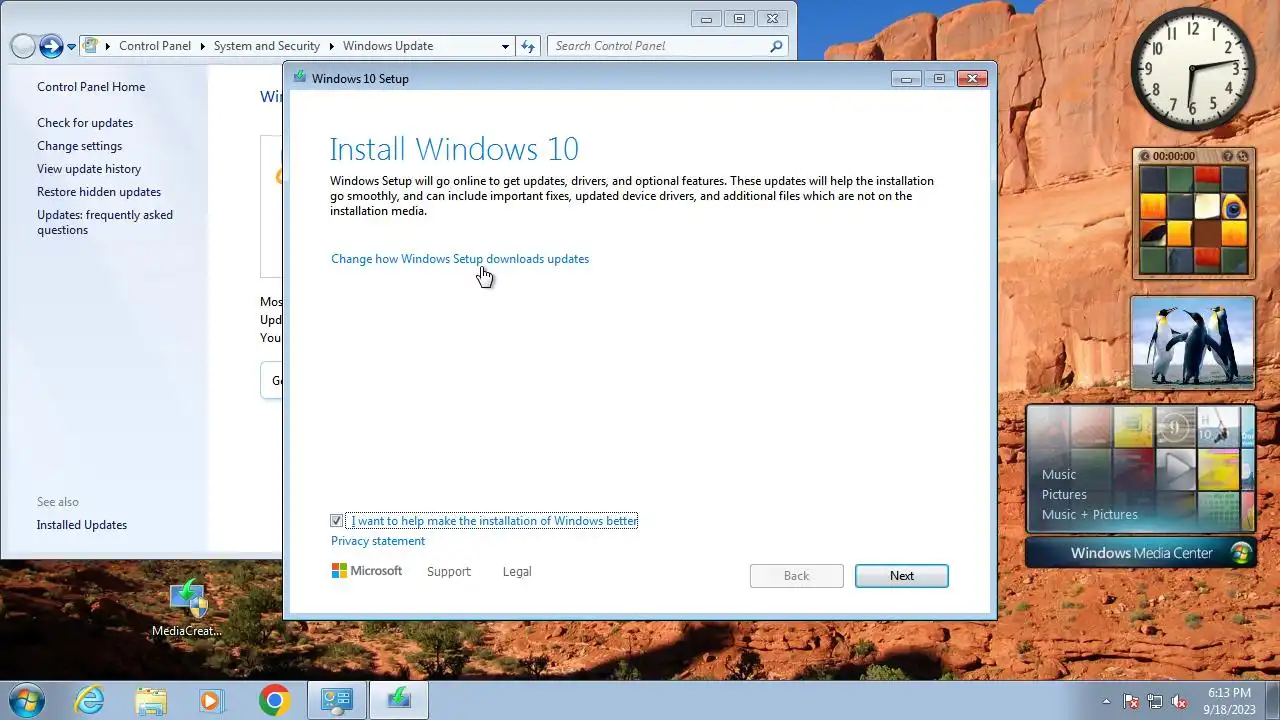Open Windows Media Center banner

(1141, 553)
